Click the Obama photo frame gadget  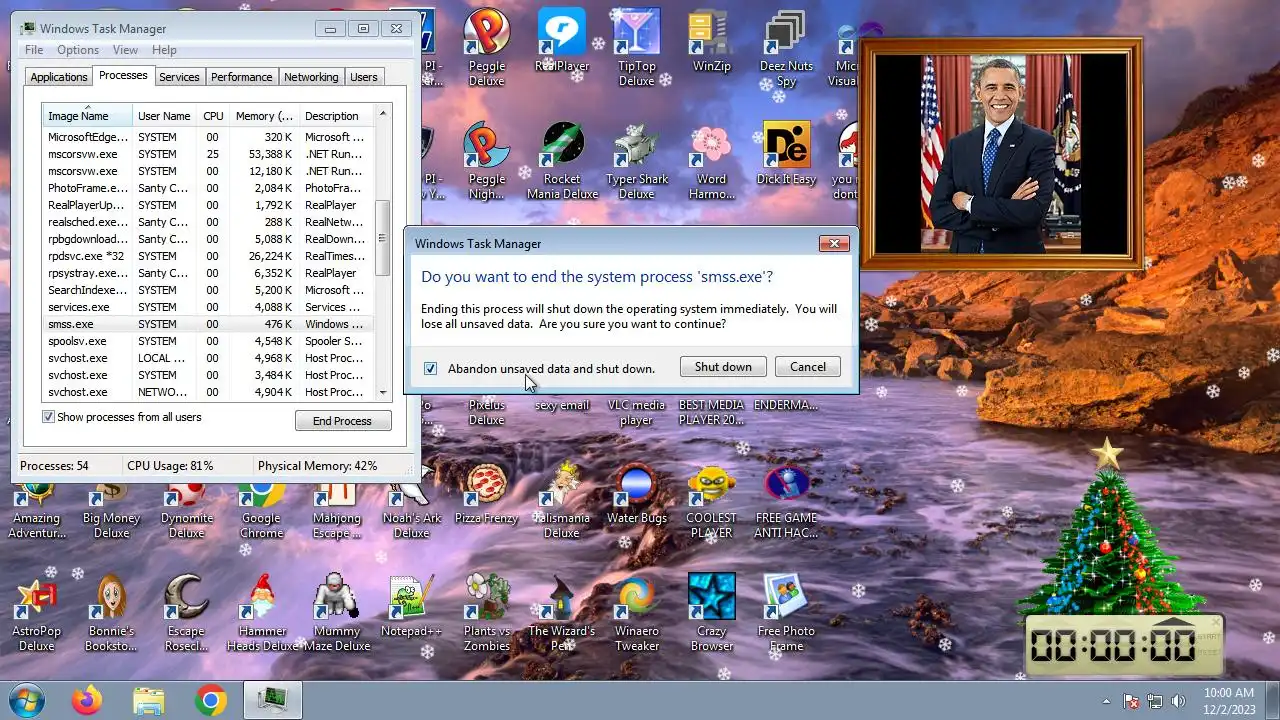pos(1001,154)
